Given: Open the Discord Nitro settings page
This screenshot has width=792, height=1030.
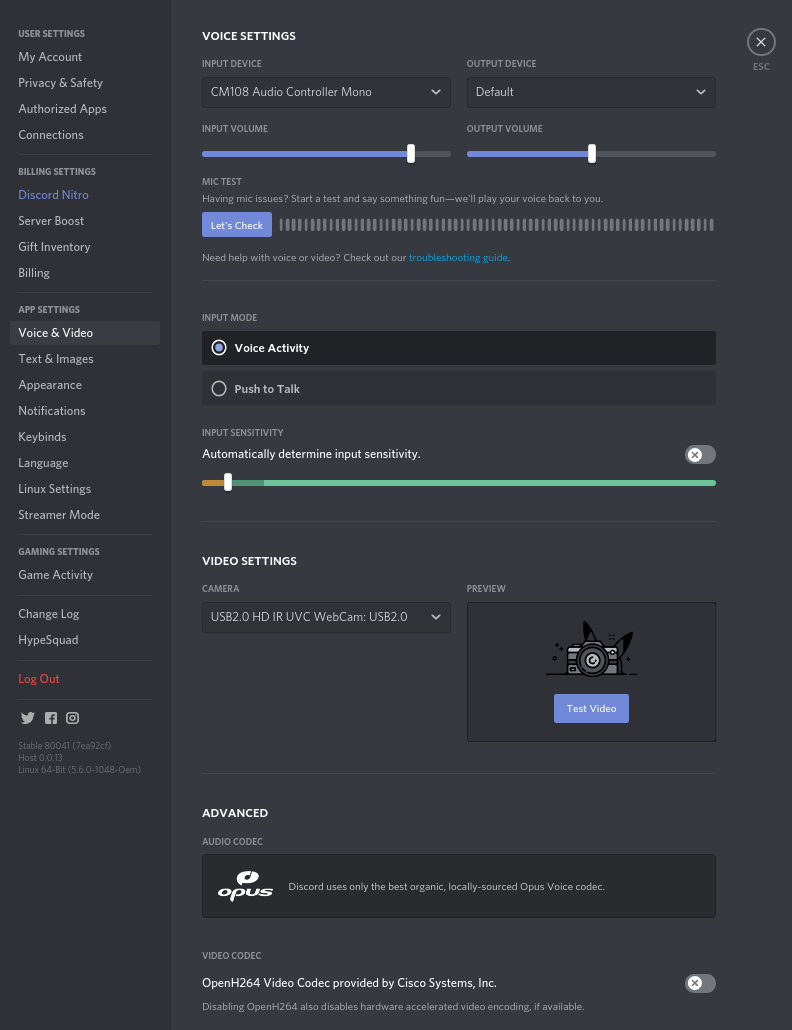Looking at the screenshot, I should tap(53, 195).
